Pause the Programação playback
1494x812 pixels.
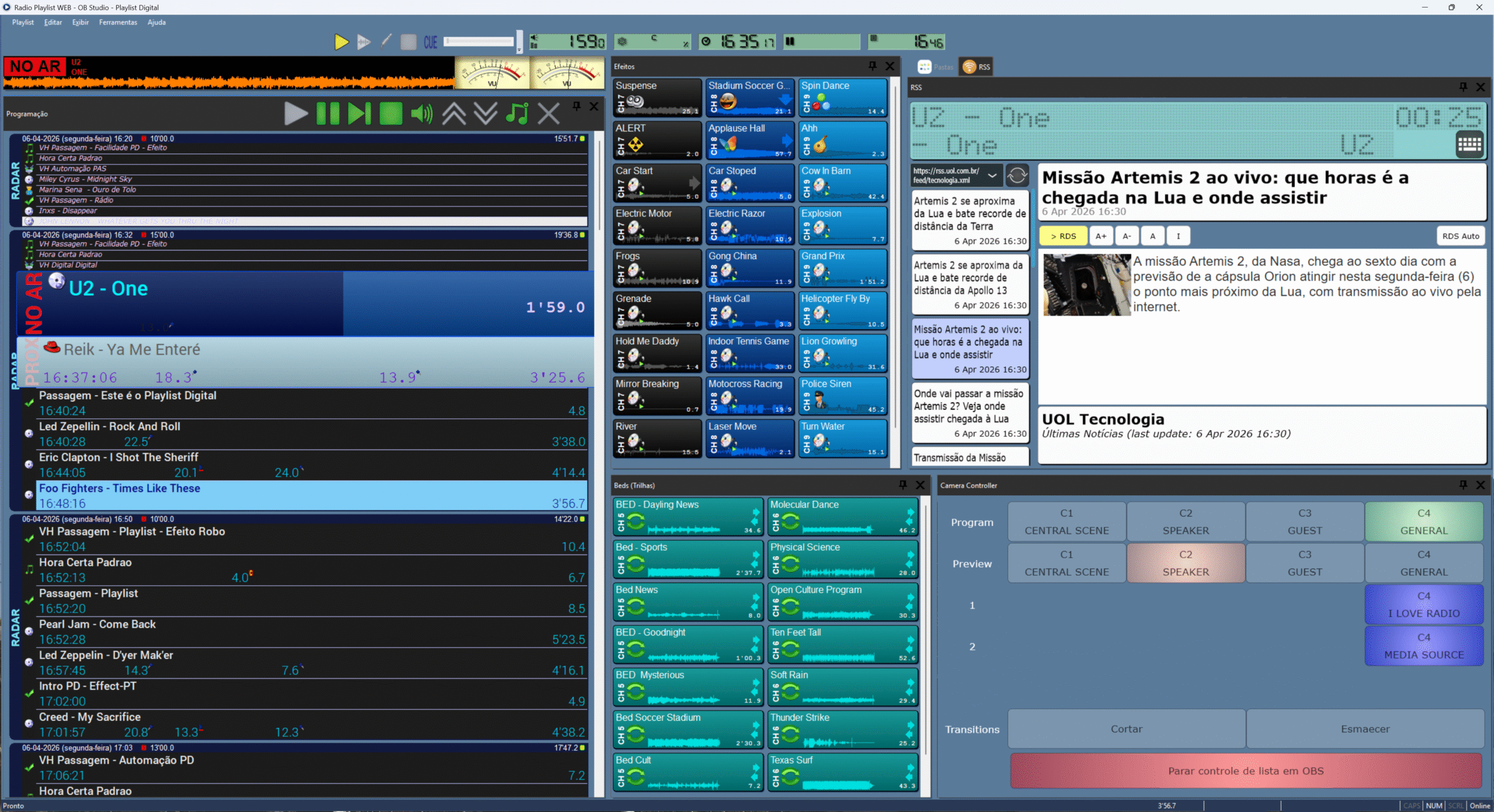pyautogui.click(x=328, y=113)
